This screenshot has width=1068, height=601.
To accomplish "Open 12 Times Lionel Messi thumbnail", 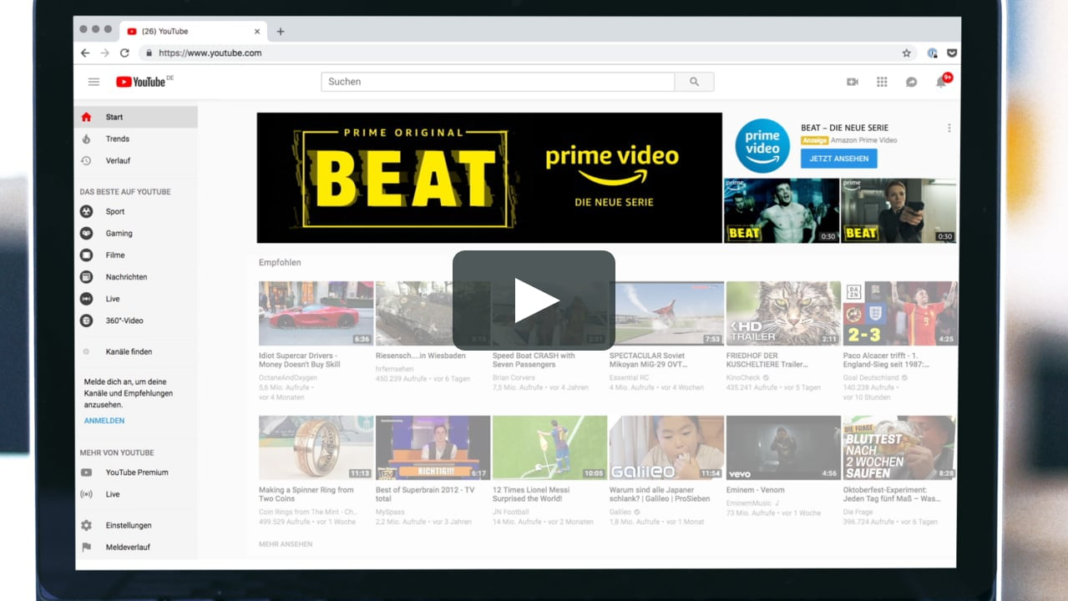I will (x=550, y=448).
